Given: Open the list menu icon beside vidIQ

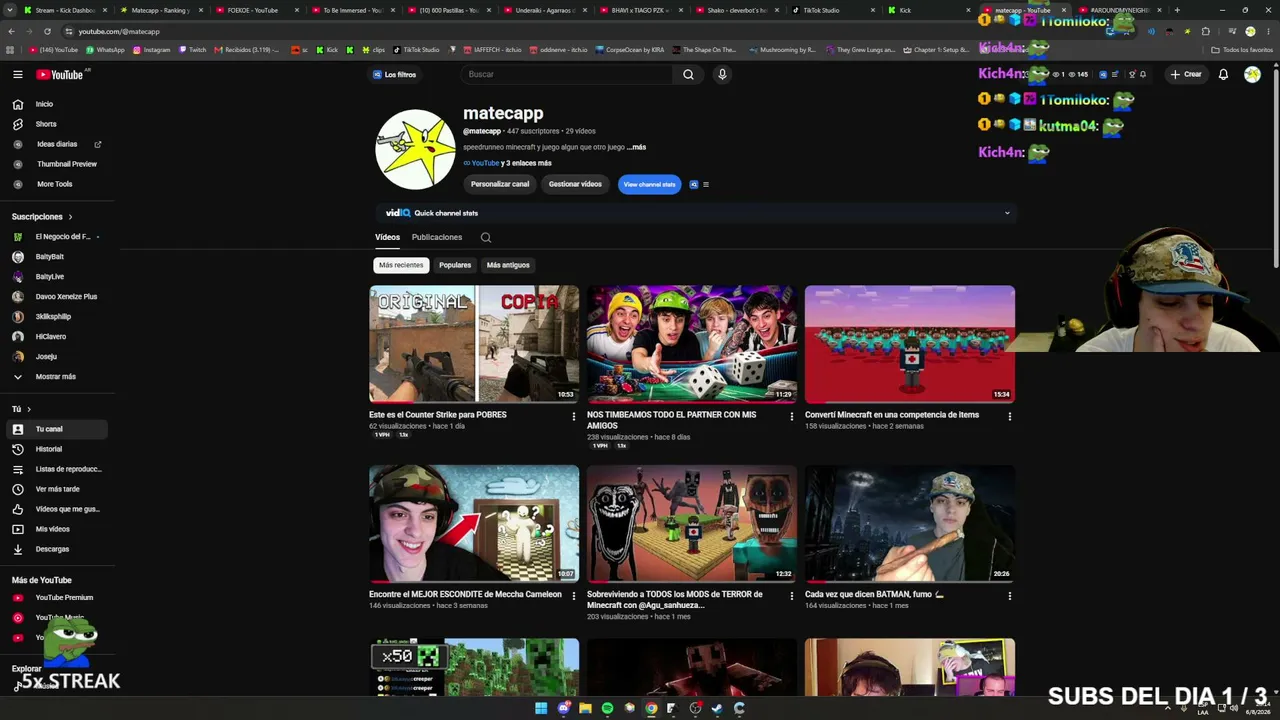Looking at the screenshot, I should click(706, 184).
